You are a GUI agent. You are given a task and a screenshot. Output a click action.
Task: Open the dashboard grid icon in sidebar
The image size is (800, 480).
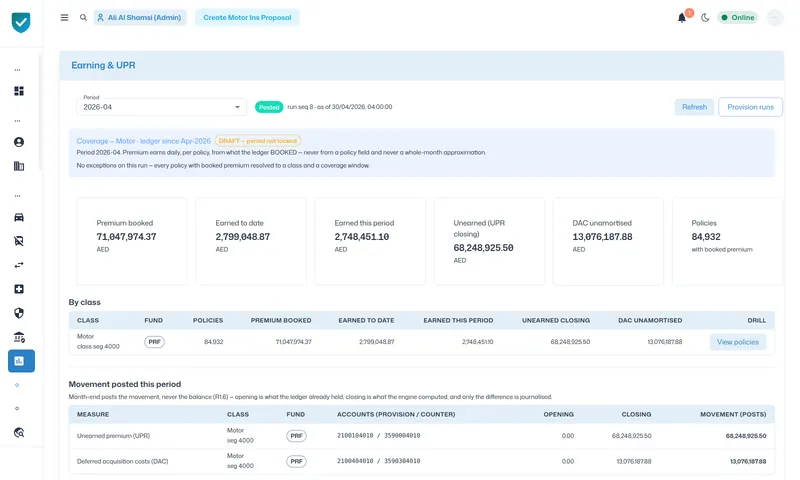click(19, 91)
